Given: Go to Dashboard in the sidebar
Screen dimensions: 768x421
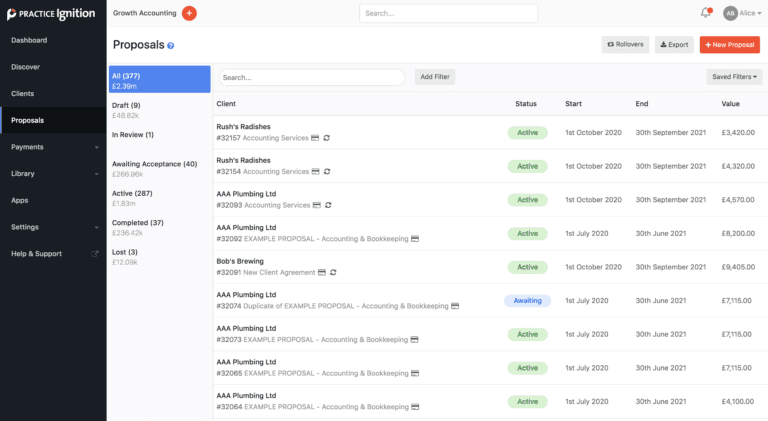Looking at the screenshot, I should [x=29, y=40].
